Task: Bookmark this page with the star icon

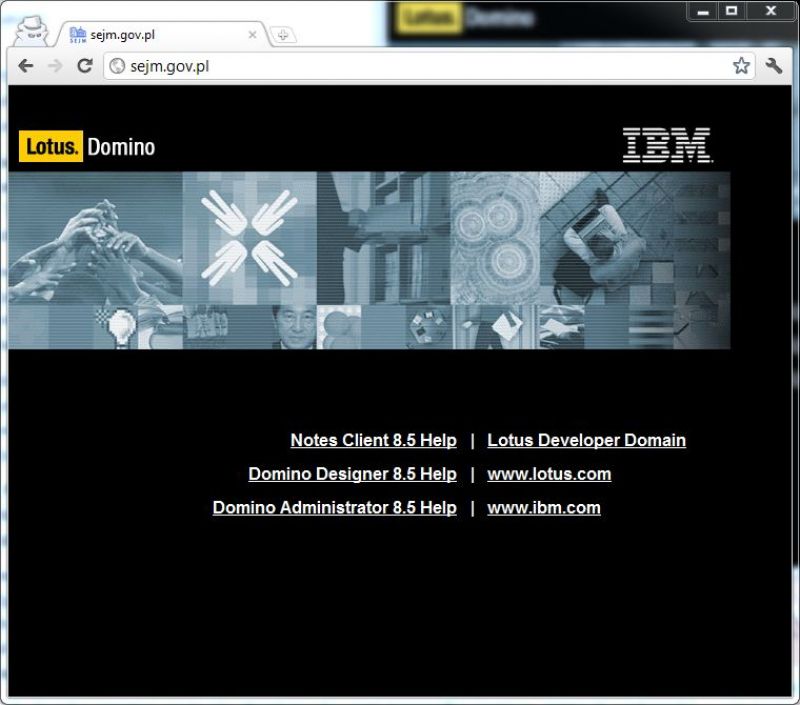Action: (741, 66)
